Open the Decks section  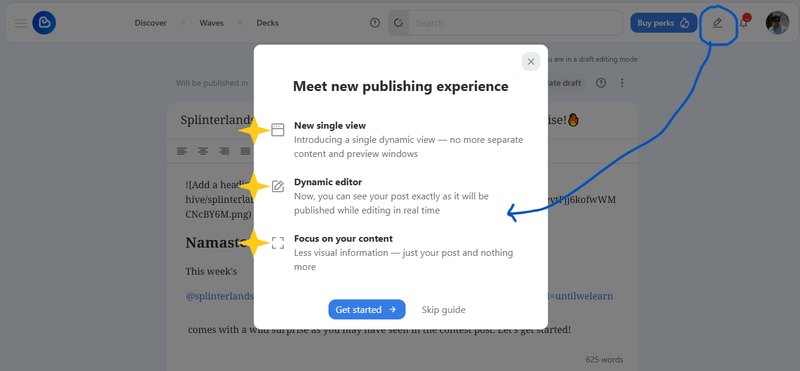(267, 23)
